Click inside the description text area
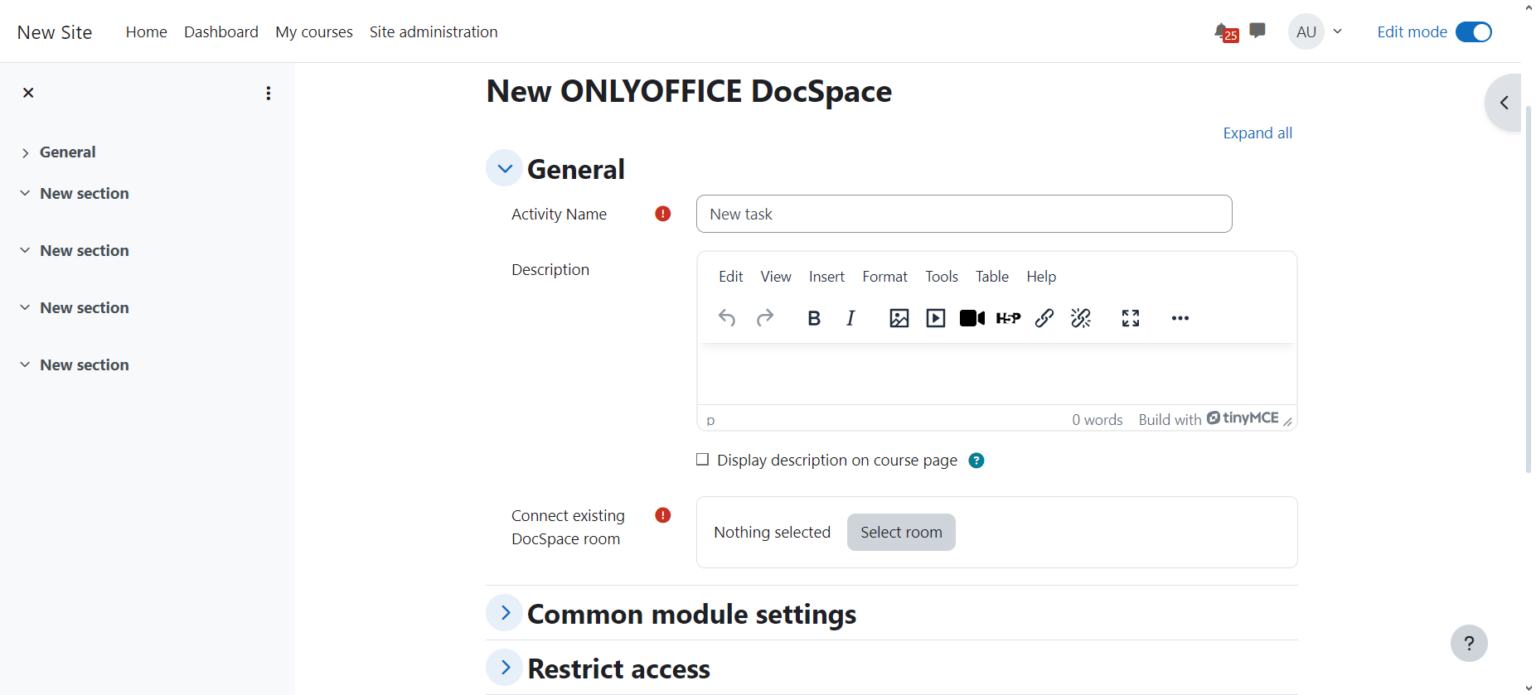Viewport: 1536px width, 695px height. 997,374
